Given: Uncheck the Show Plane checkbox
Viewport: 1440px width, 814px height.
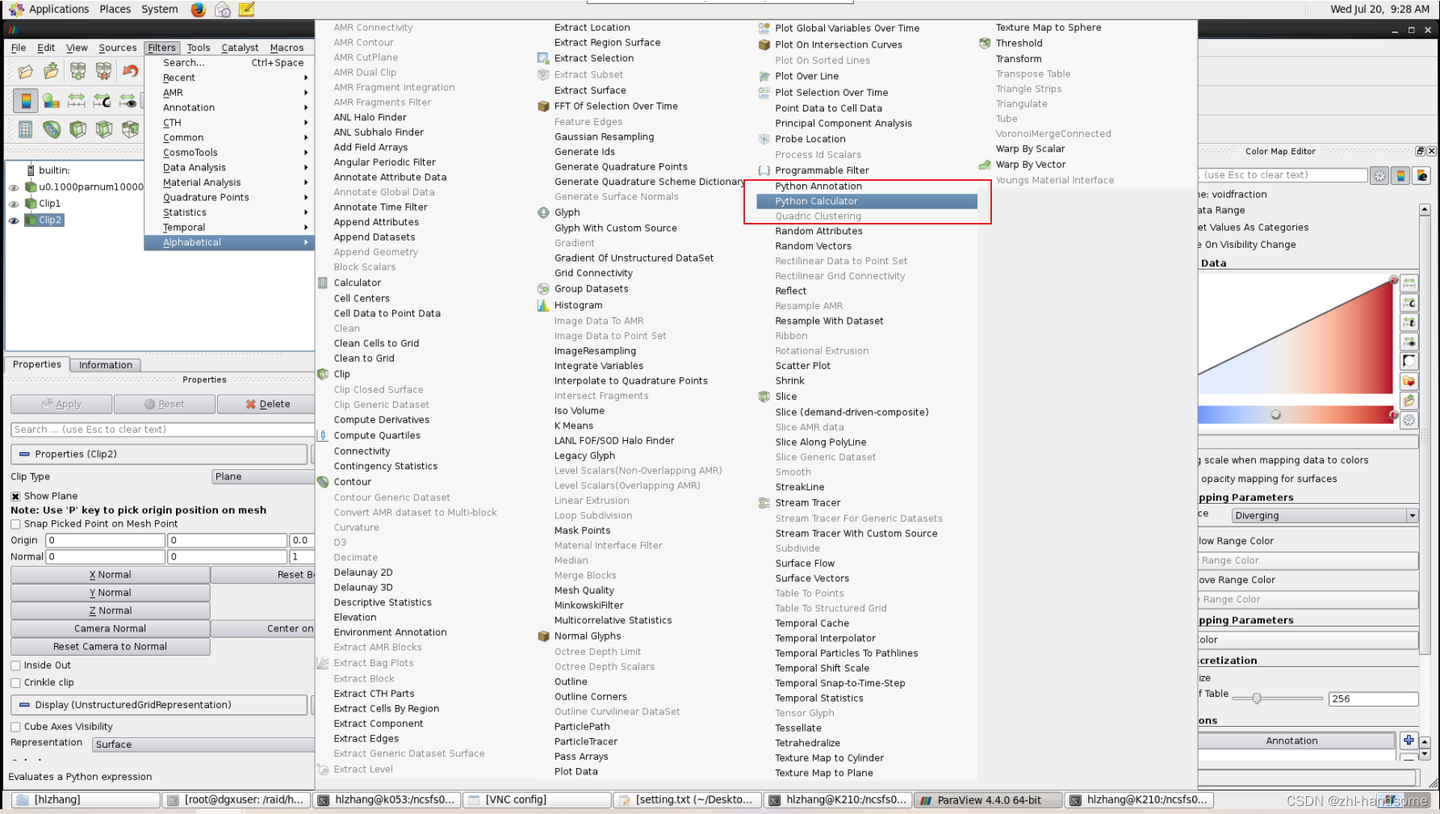Looking at the screenshot, I should click(x=15, y=496).
